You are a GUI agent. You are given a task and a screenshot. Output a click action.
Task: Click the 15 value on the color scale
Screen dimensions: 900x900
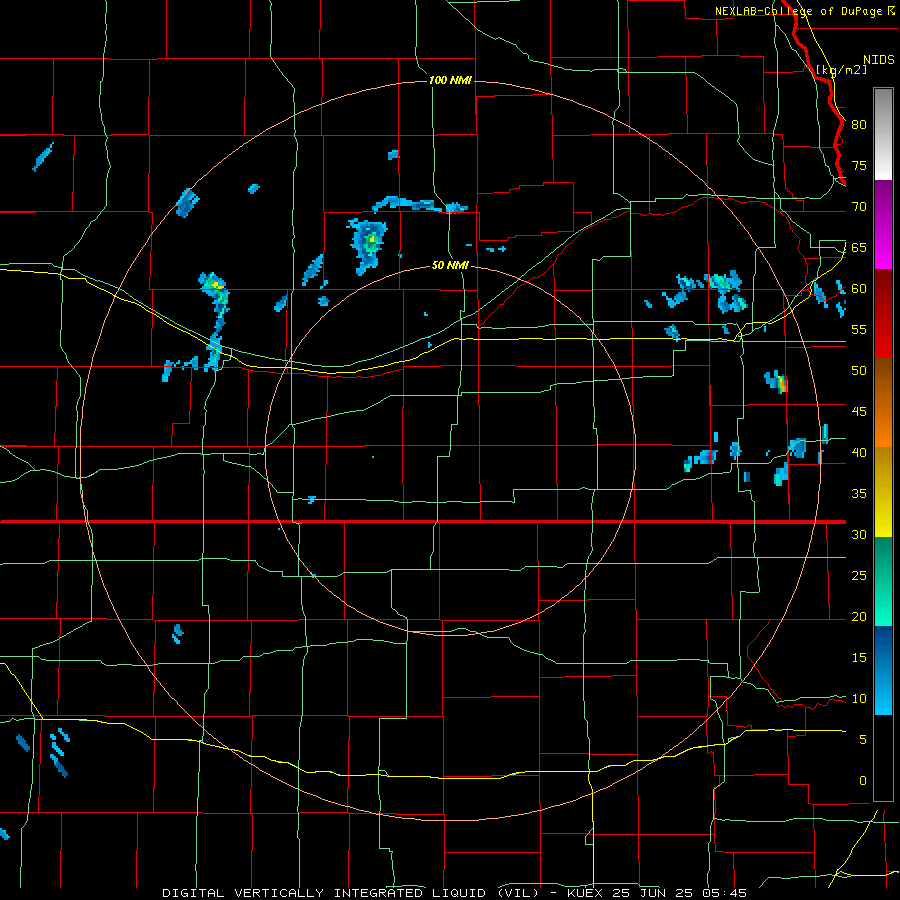859,658
